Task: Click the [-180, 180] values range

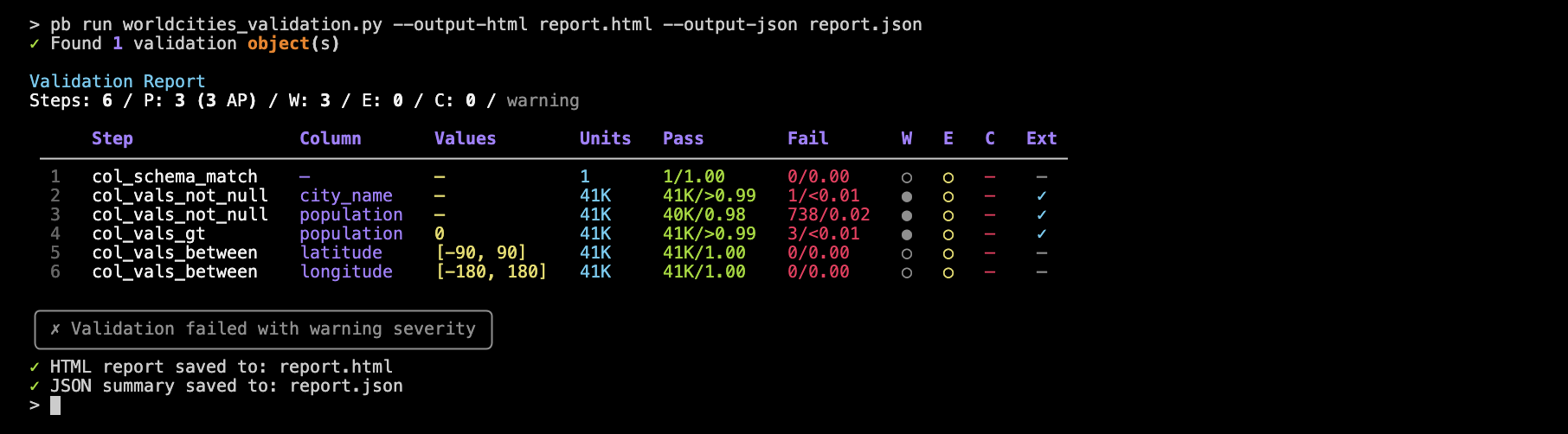Action: pos(491,271)
